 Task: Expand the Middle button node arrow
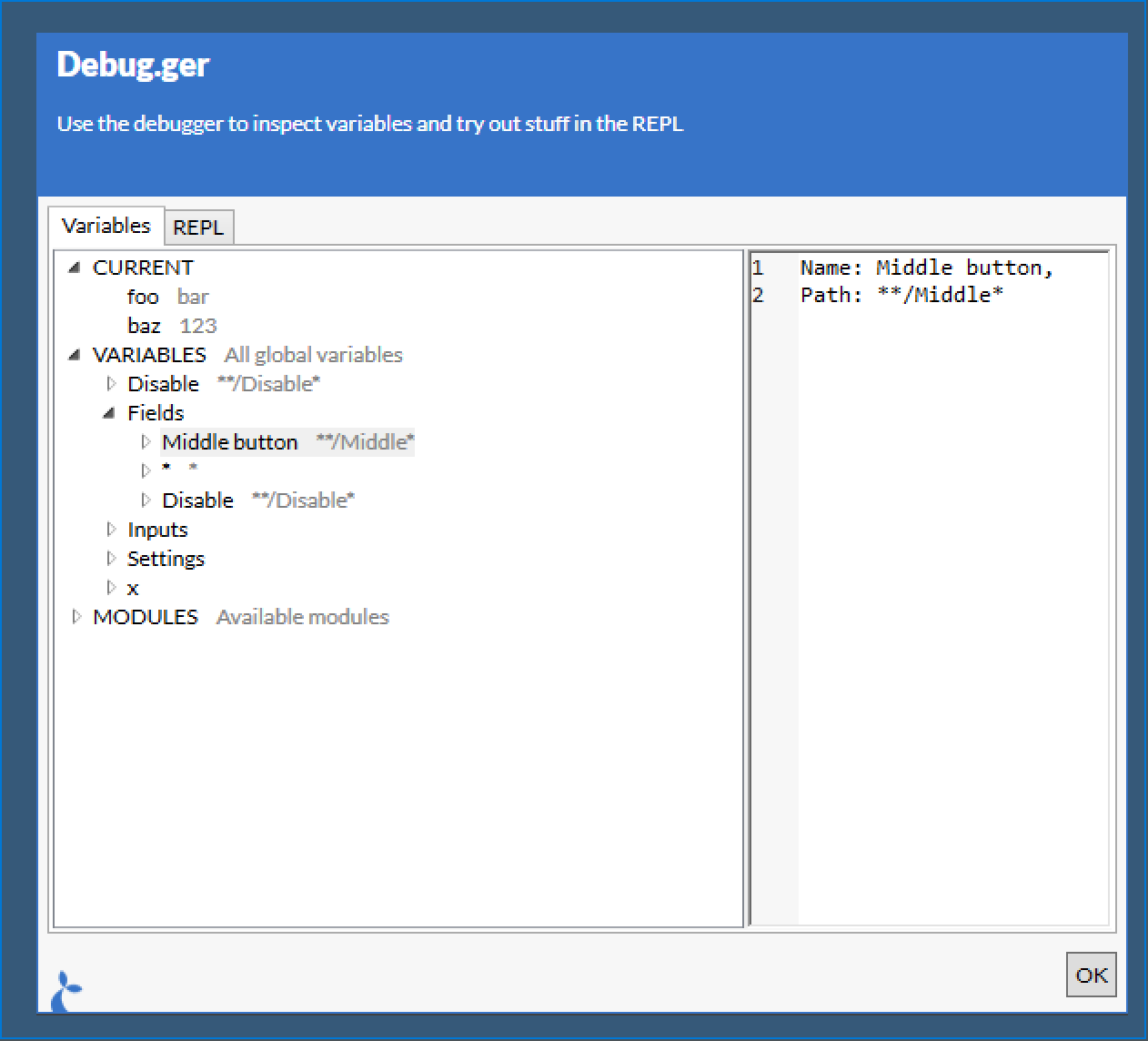click(x=146, y=442)
